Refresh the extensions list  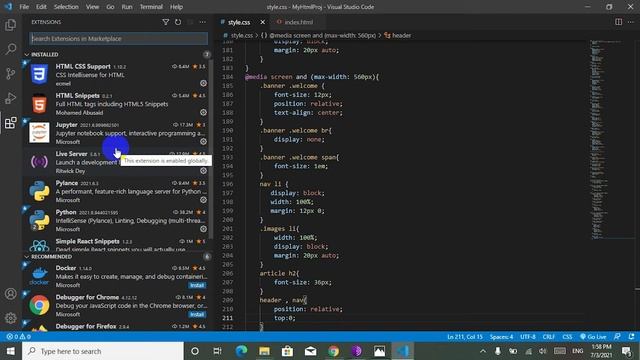178,22
